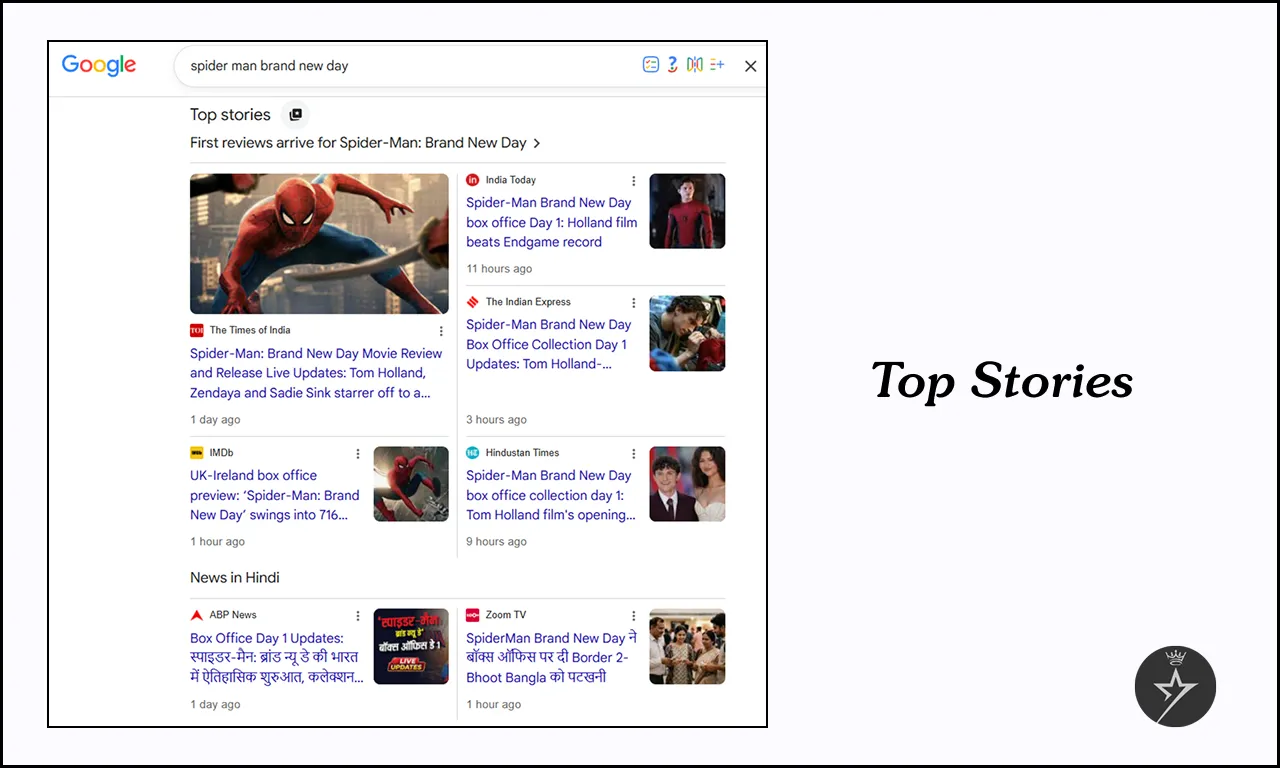Click the '11 hours ago' timestamp

[499, 269]
